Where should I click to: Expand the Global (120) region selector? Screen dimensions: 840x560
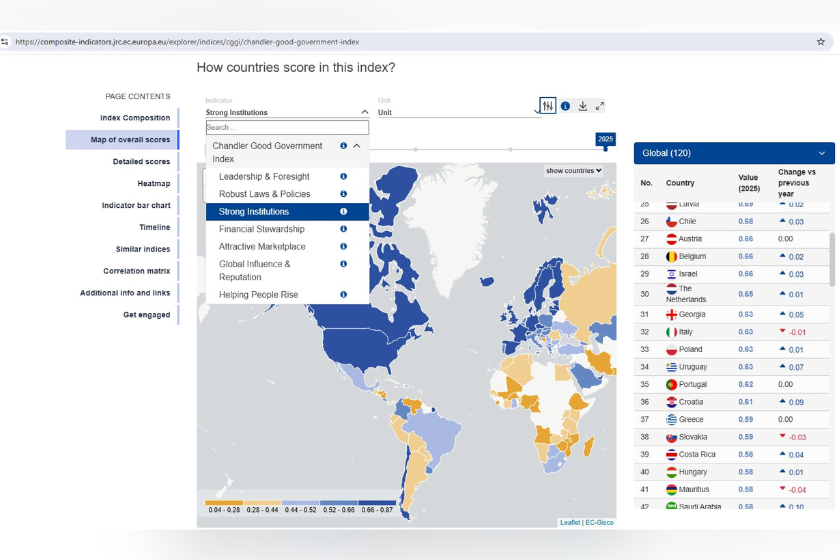821,153
